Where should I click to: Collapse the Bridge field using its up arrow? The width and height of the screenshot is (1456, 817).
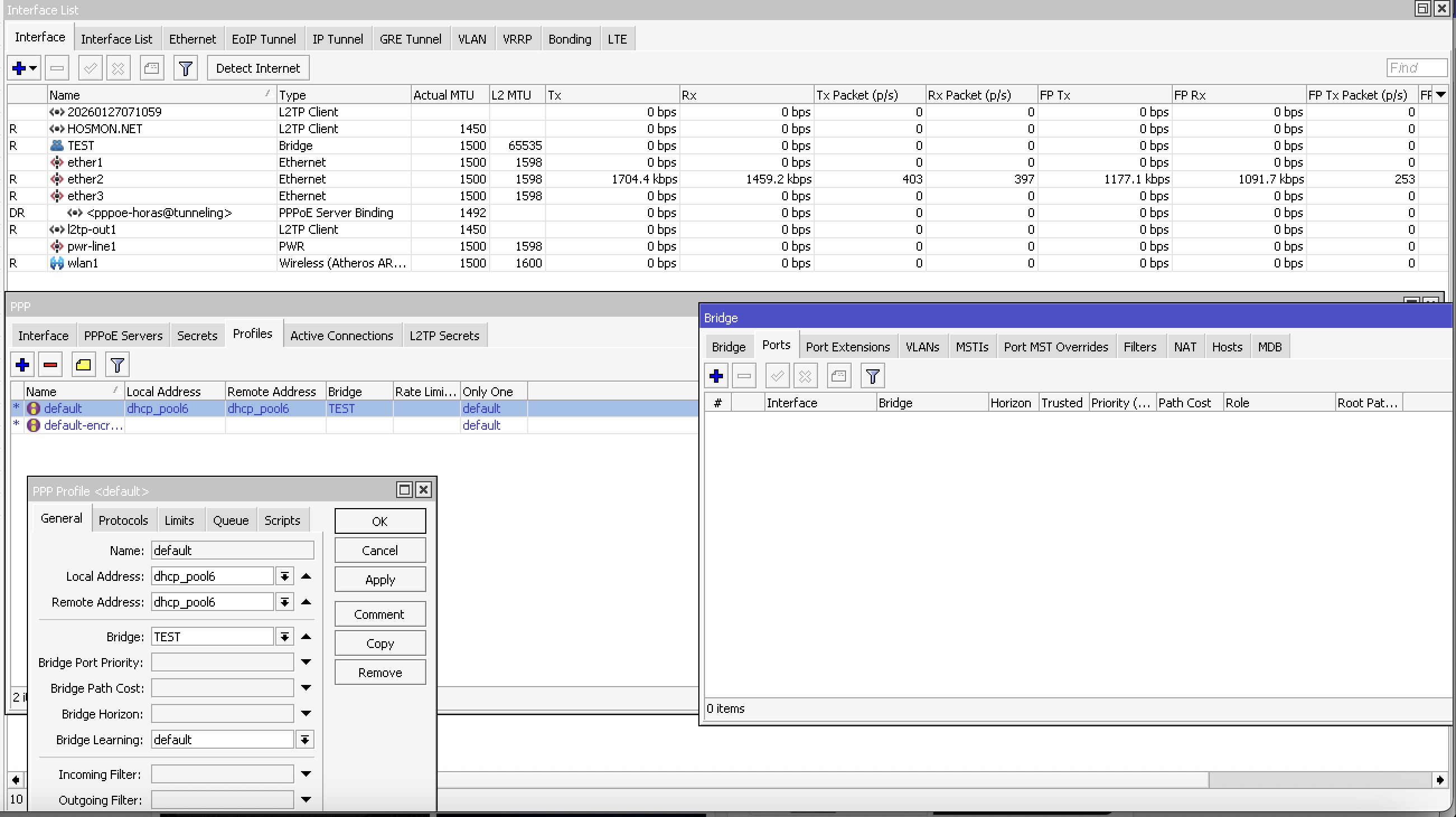point(306,637)
